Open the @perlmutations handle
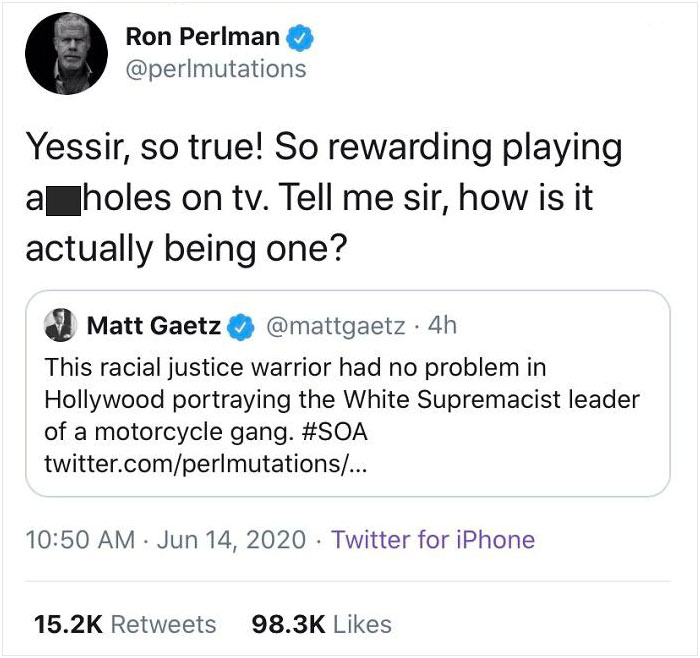 (x=216, y=70)
